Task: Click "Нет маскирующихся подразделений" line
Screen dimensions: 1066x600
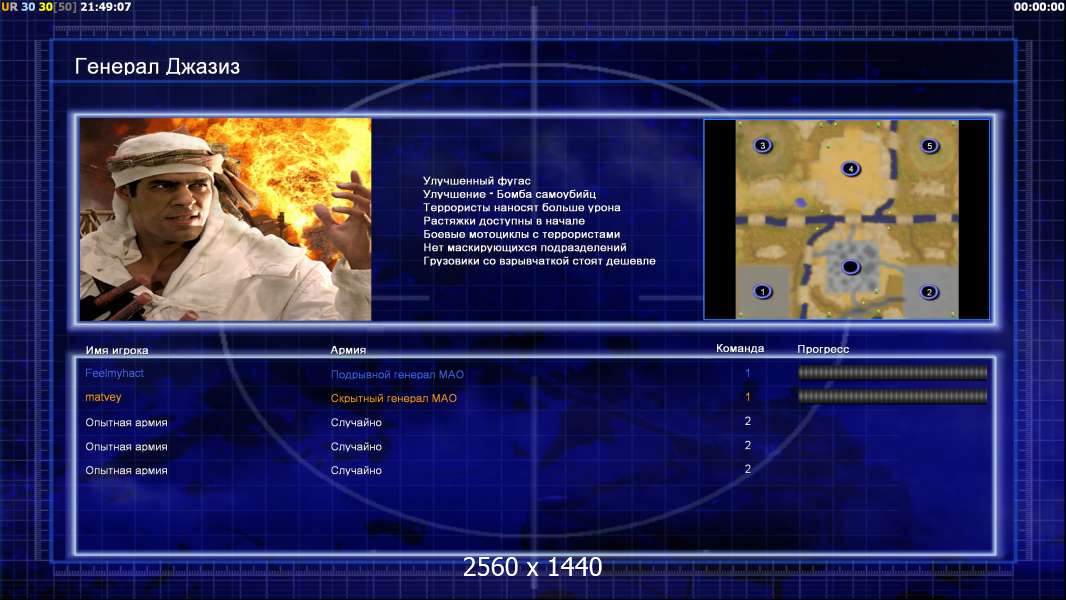Action: pyautogui.click(x=525, y=247)
